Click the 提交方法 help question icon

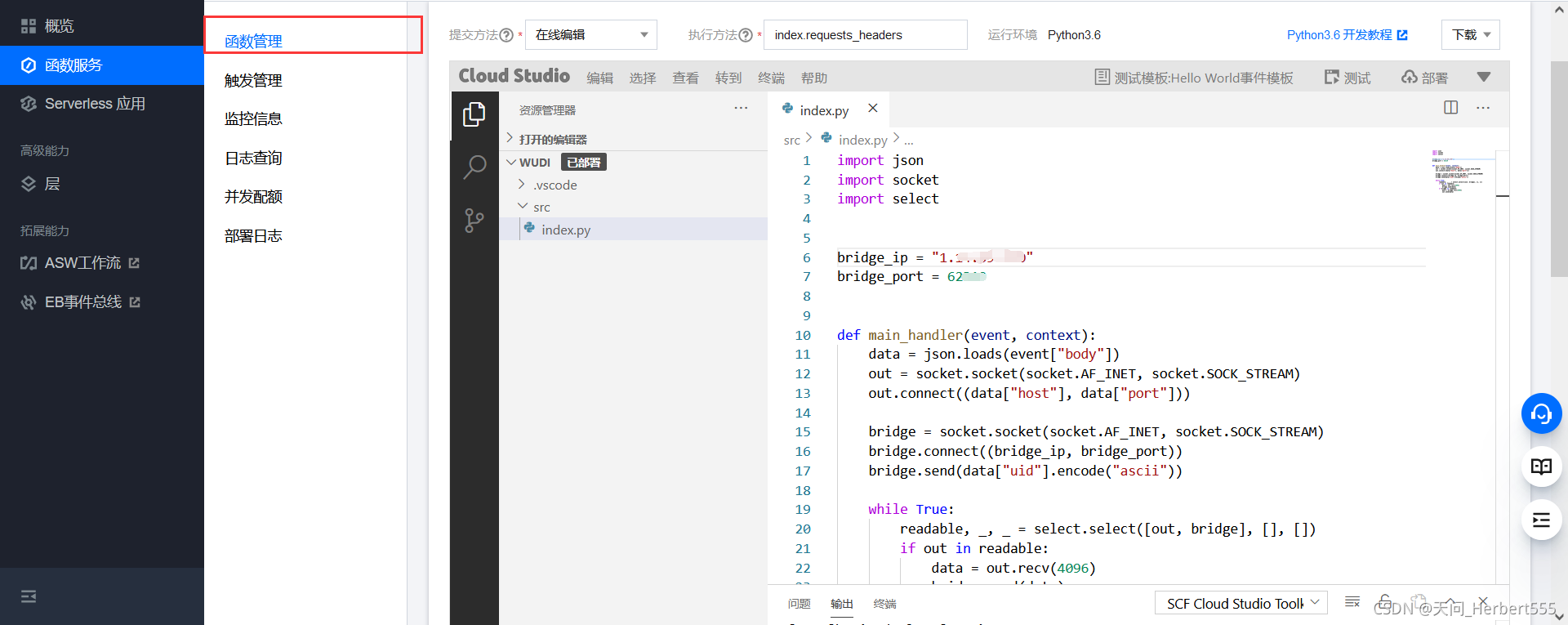tap(506, 35)
